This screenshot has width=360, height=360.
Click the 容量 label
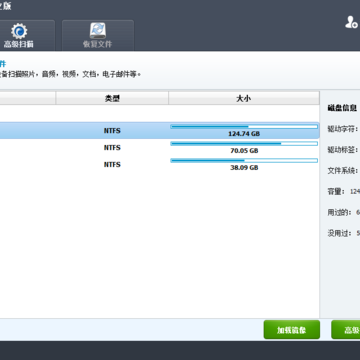click(x=336, y=191)
